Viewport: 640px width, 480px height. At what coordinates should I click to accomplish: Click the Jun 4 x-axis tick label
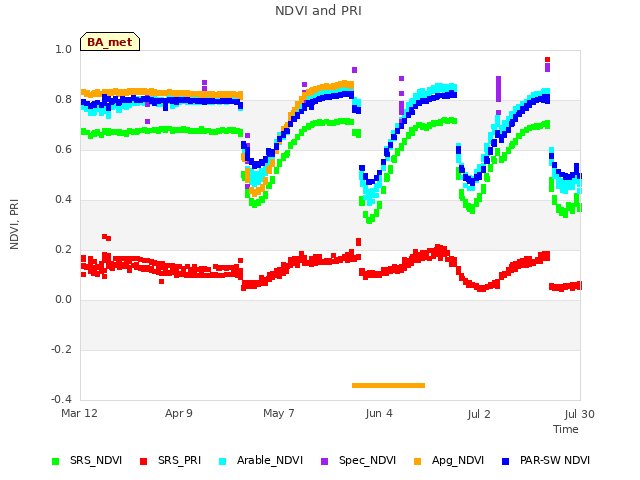tap(379, 413)
